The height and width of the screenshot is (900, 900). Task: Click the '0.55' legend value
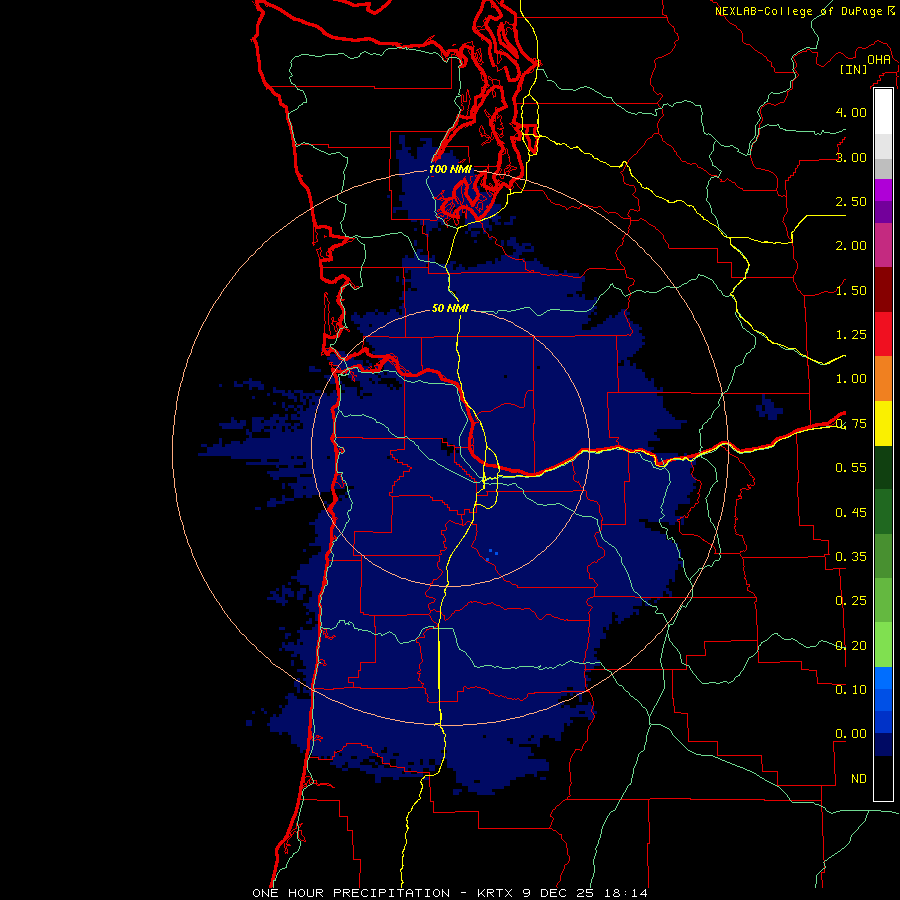point(851,468)
